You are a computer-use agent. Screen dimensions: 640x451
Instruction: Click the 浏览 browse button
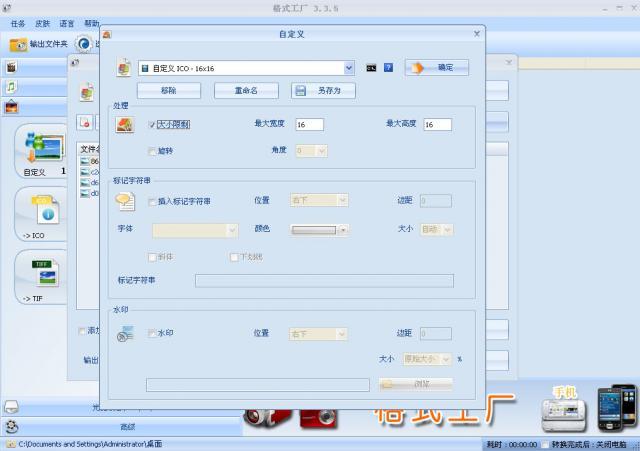tap(416, 384)
